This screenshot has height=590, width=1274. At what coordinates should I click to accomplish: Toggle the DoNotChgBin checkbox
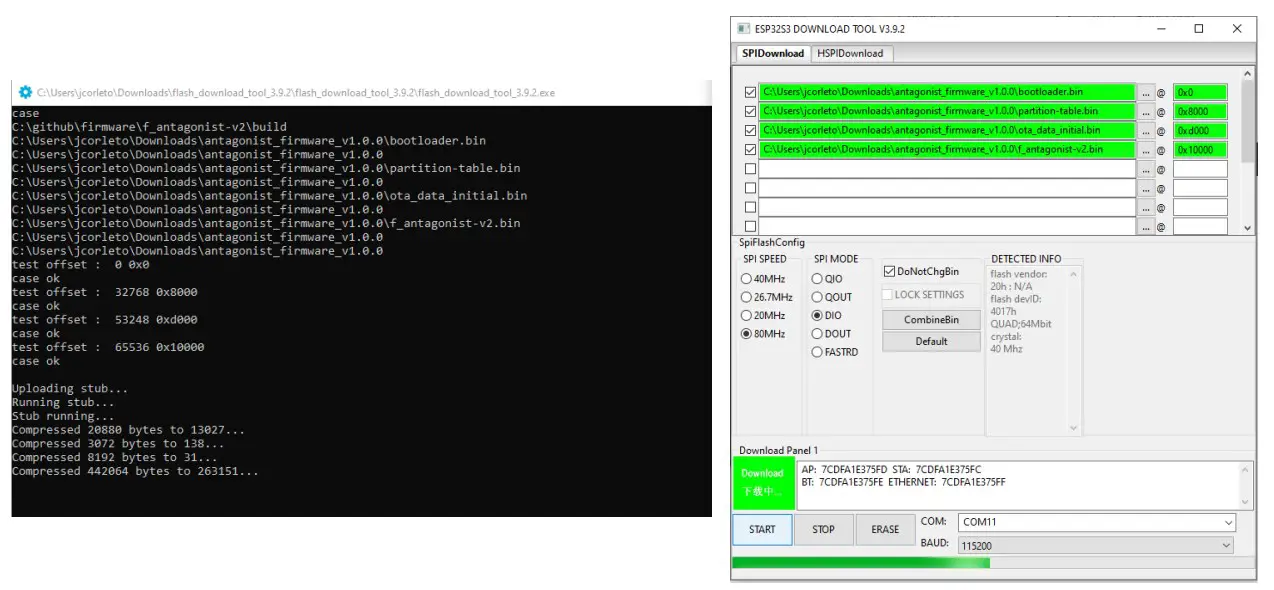[x=890, y=271]
